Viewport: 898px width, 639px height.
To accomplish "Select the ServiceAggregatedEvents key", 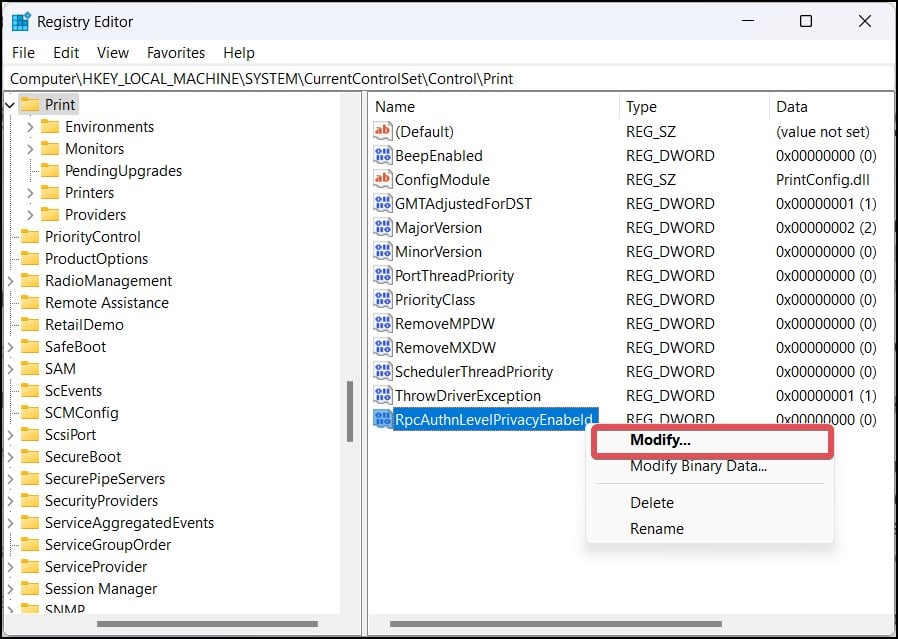I will (129, 523).
